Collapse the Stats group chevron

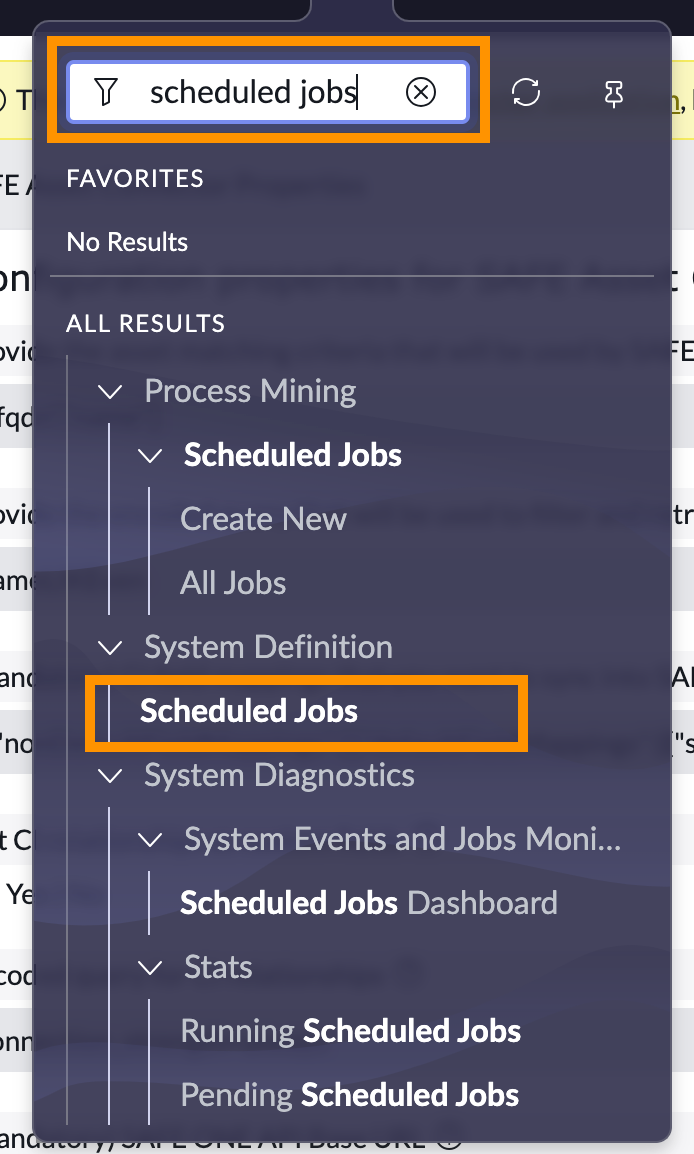150,968
